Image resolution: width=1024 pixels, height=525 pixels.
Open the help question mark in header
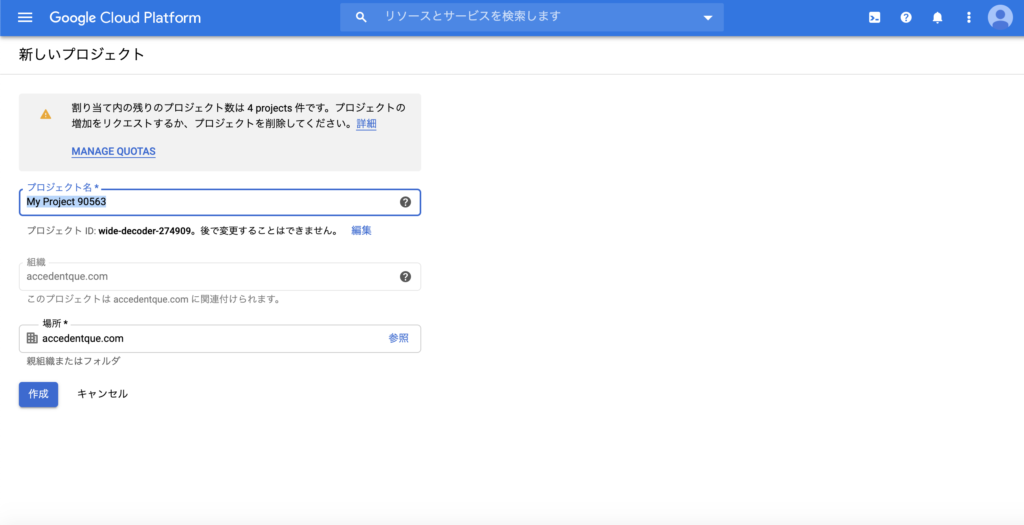[x=906, y=18]
